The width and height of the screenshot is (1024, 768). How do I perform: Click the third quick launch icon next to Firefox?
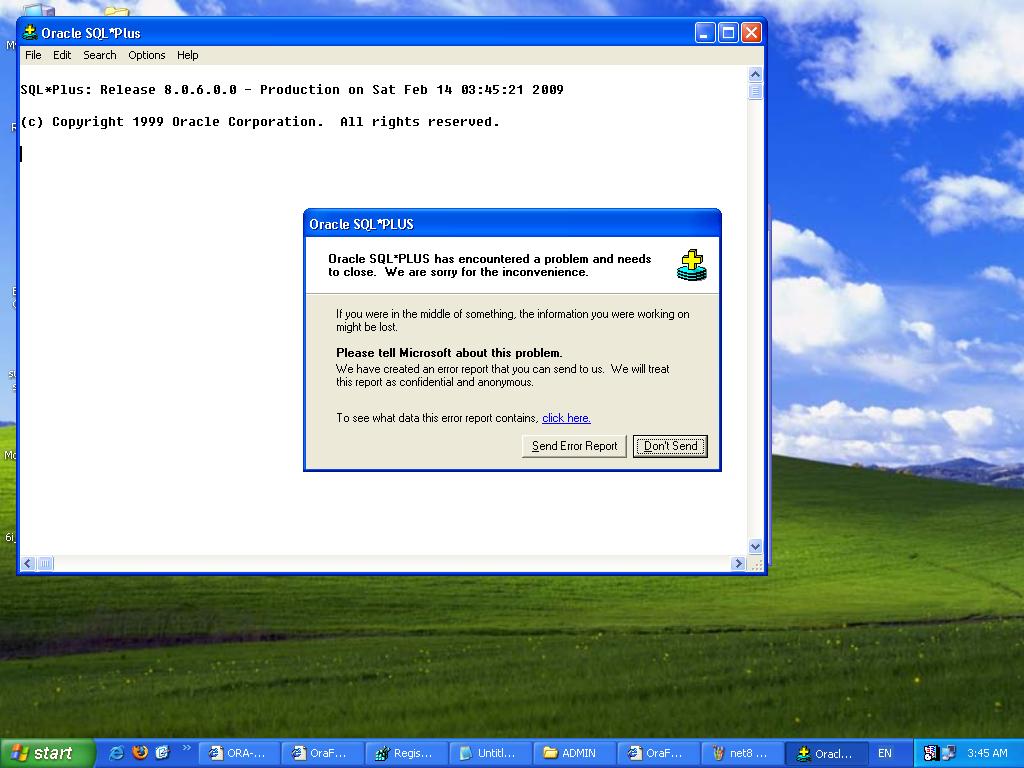pyautogui.click(x=162, y=753)
